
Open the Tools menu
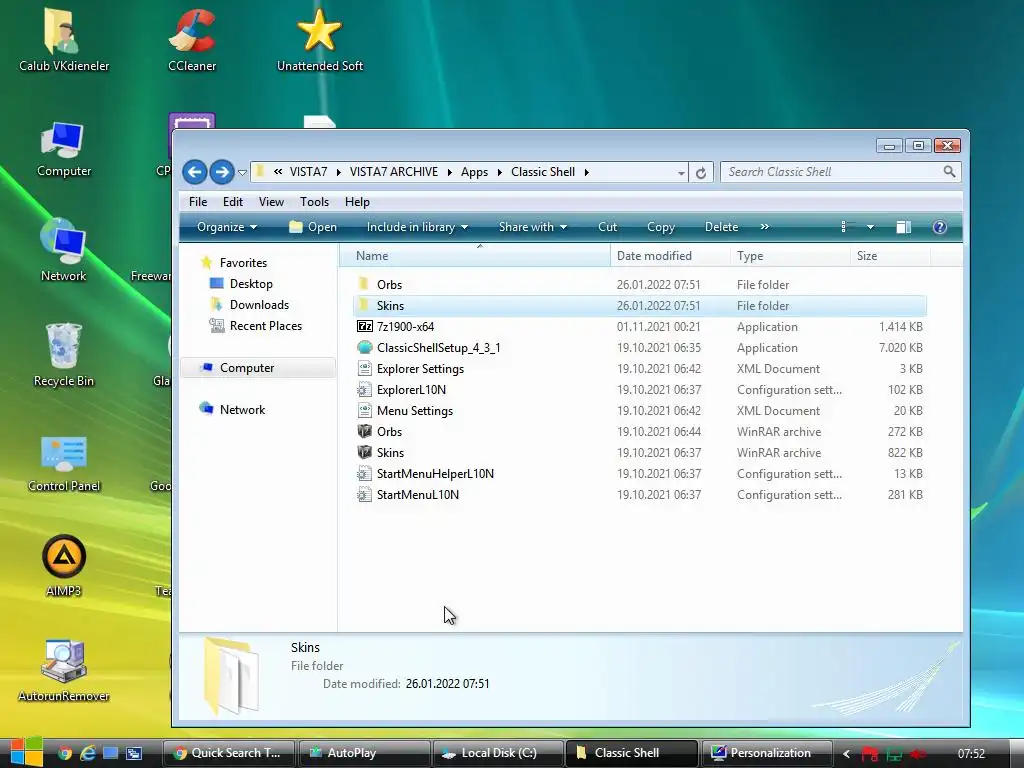314,202
